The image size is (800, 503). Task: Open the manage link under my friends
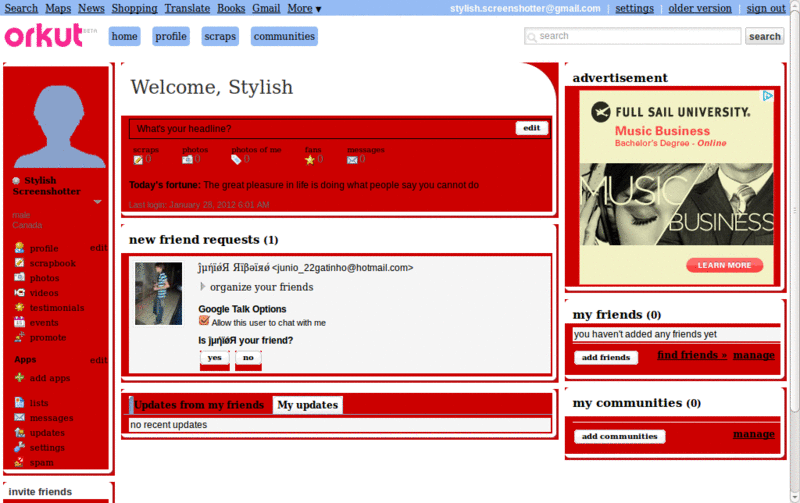(x=754, y=355)
